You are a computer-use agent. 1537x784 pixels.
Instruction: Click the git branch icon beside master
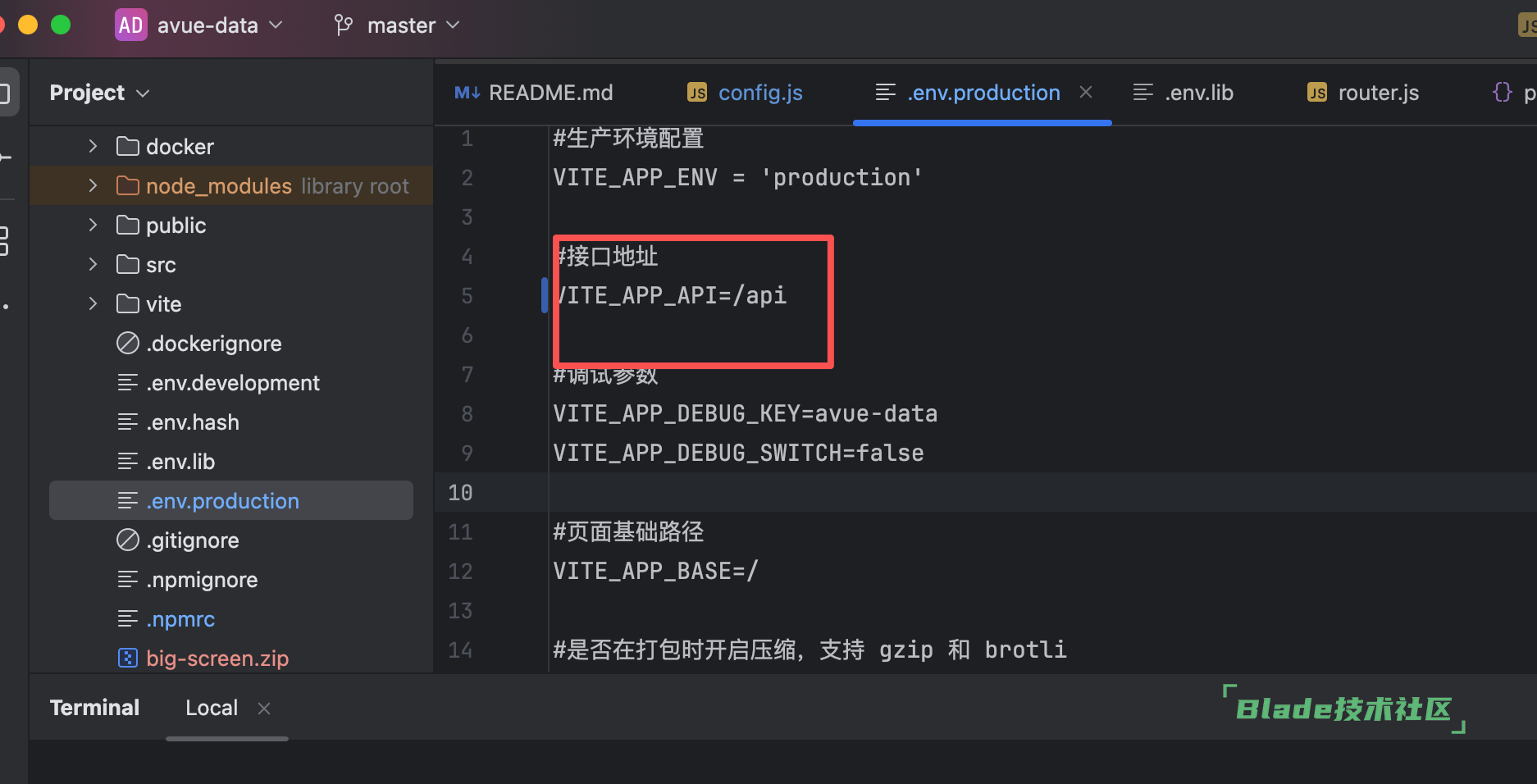(x=344, y=25)
